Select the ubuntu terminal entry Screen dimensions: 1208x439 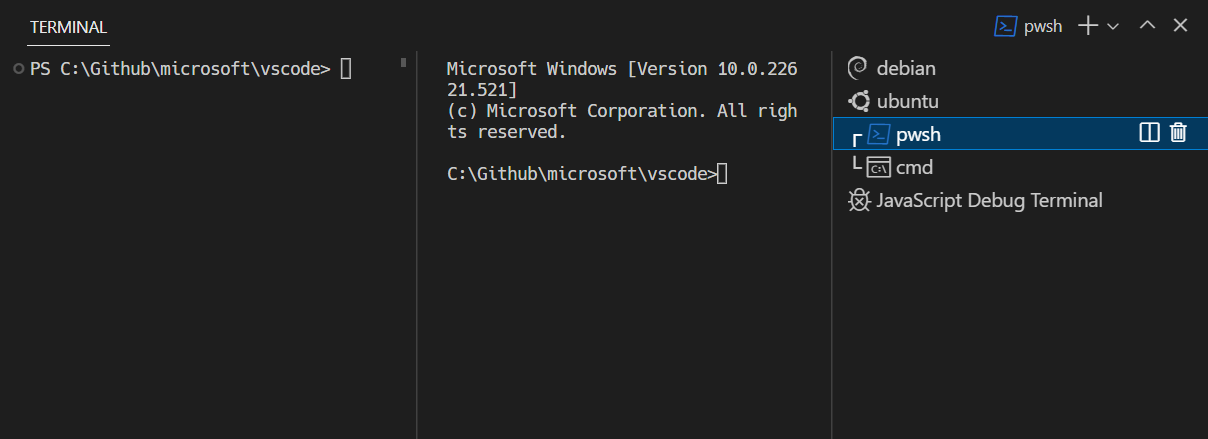[907, 101]
